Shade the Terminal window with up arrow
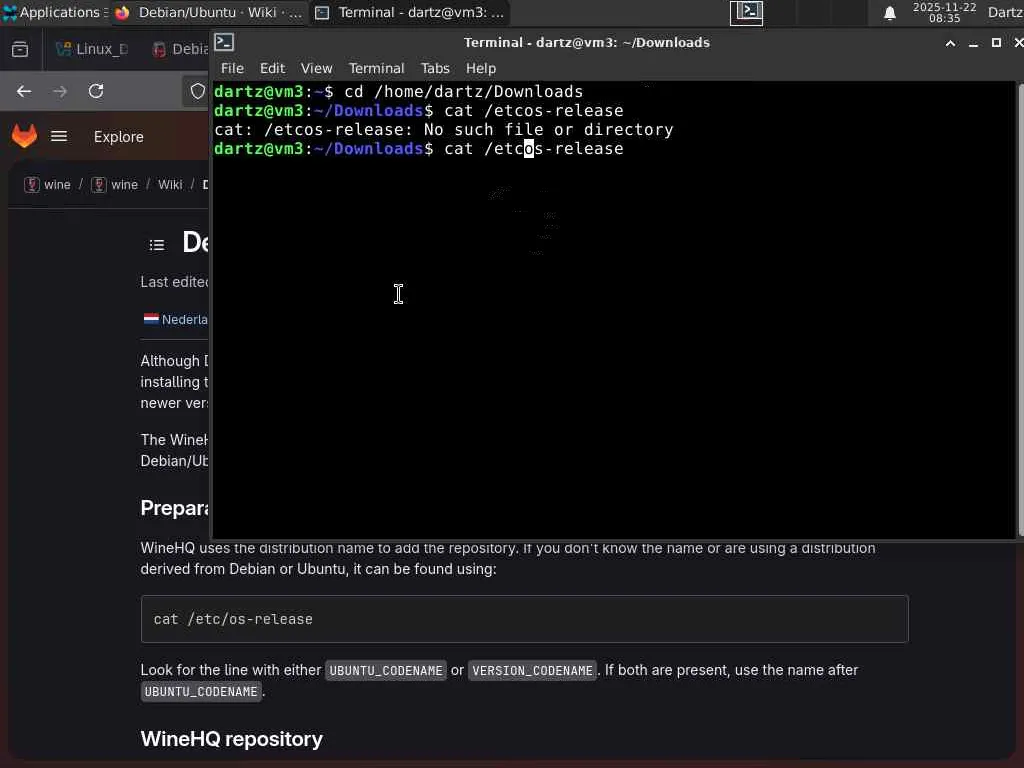The height and width of the screenshot is (768, 1024). click(x=950, y=43)
